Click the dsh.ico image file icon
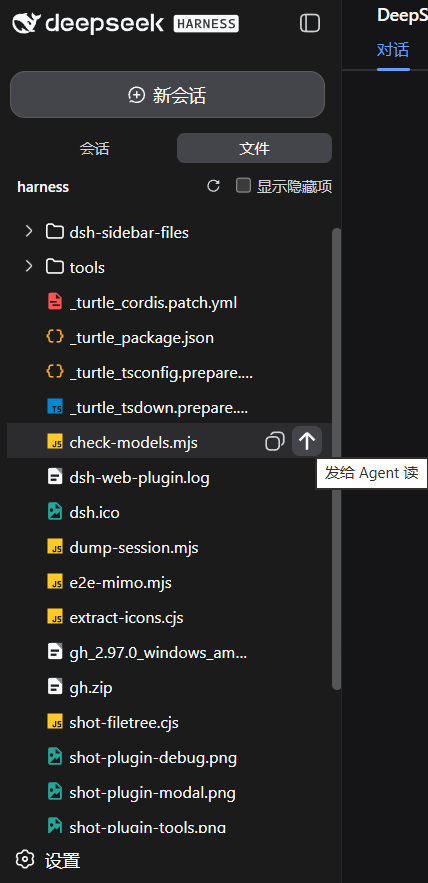Viewport: 428px width, 883px height. [x=55, y=512]
